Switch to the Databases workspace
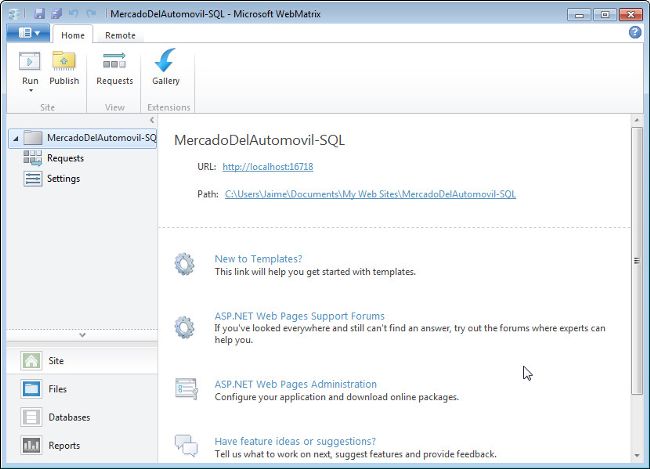Viewport: 650px width, 469px height. [82, 417]
